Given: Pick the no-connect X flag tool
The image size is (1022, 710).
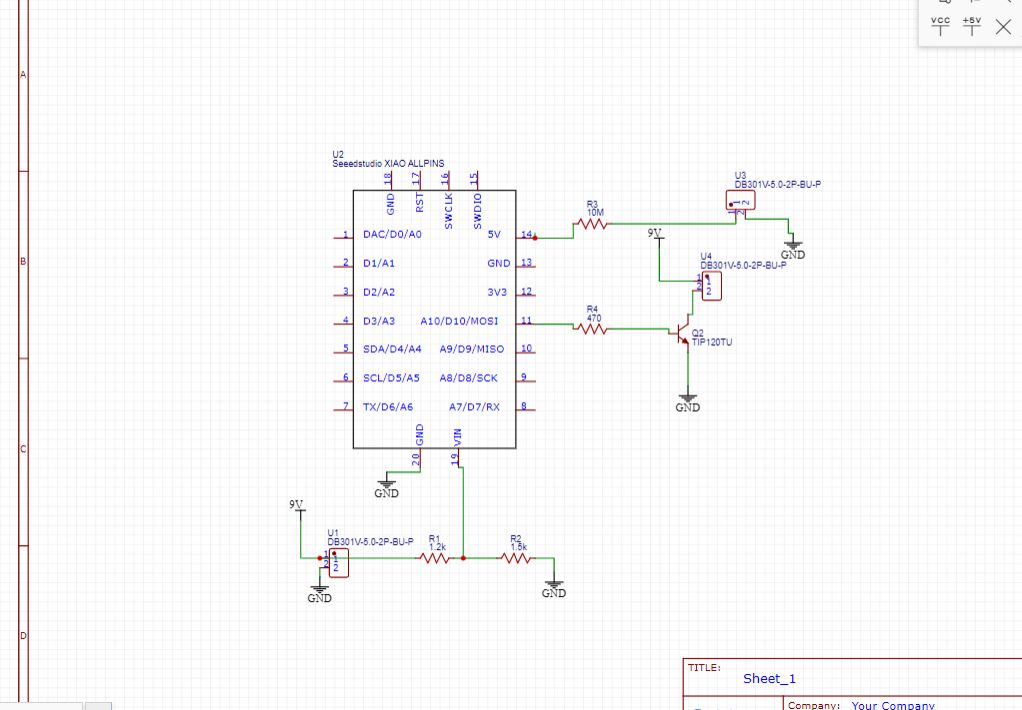Looking at the screenshot, I should (x=1003, y=27).
